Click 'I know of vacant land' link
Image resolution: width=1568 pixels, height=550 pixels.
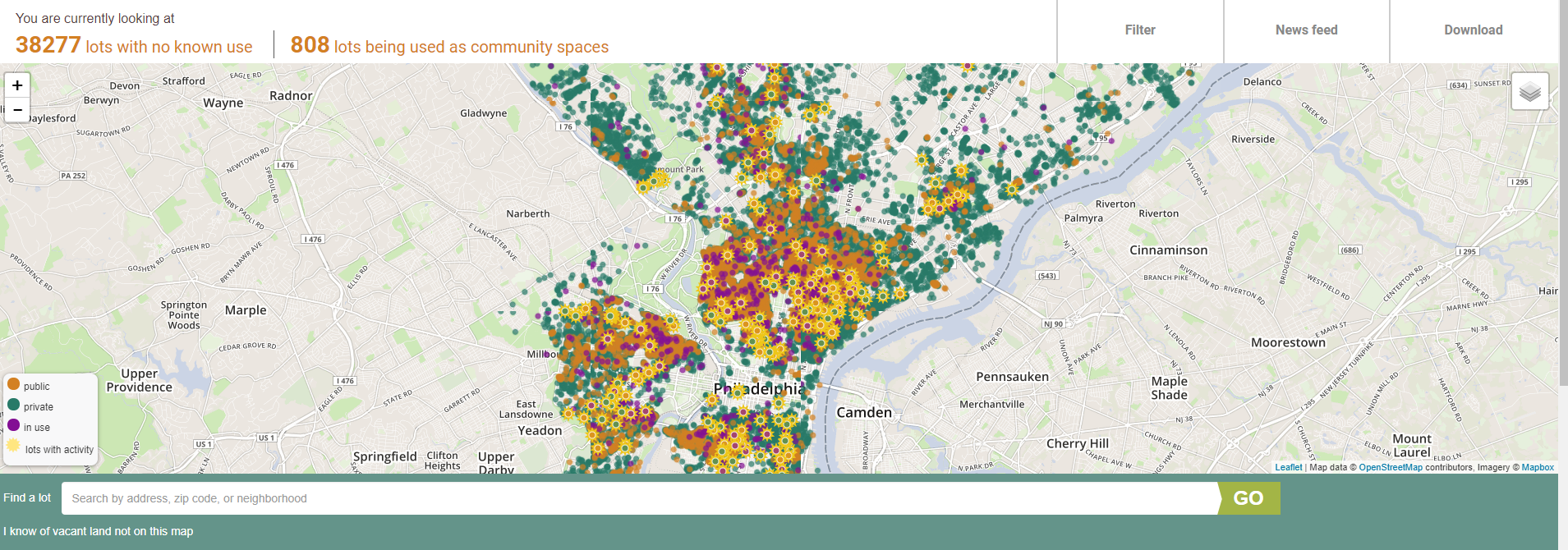tap(99, 531)
